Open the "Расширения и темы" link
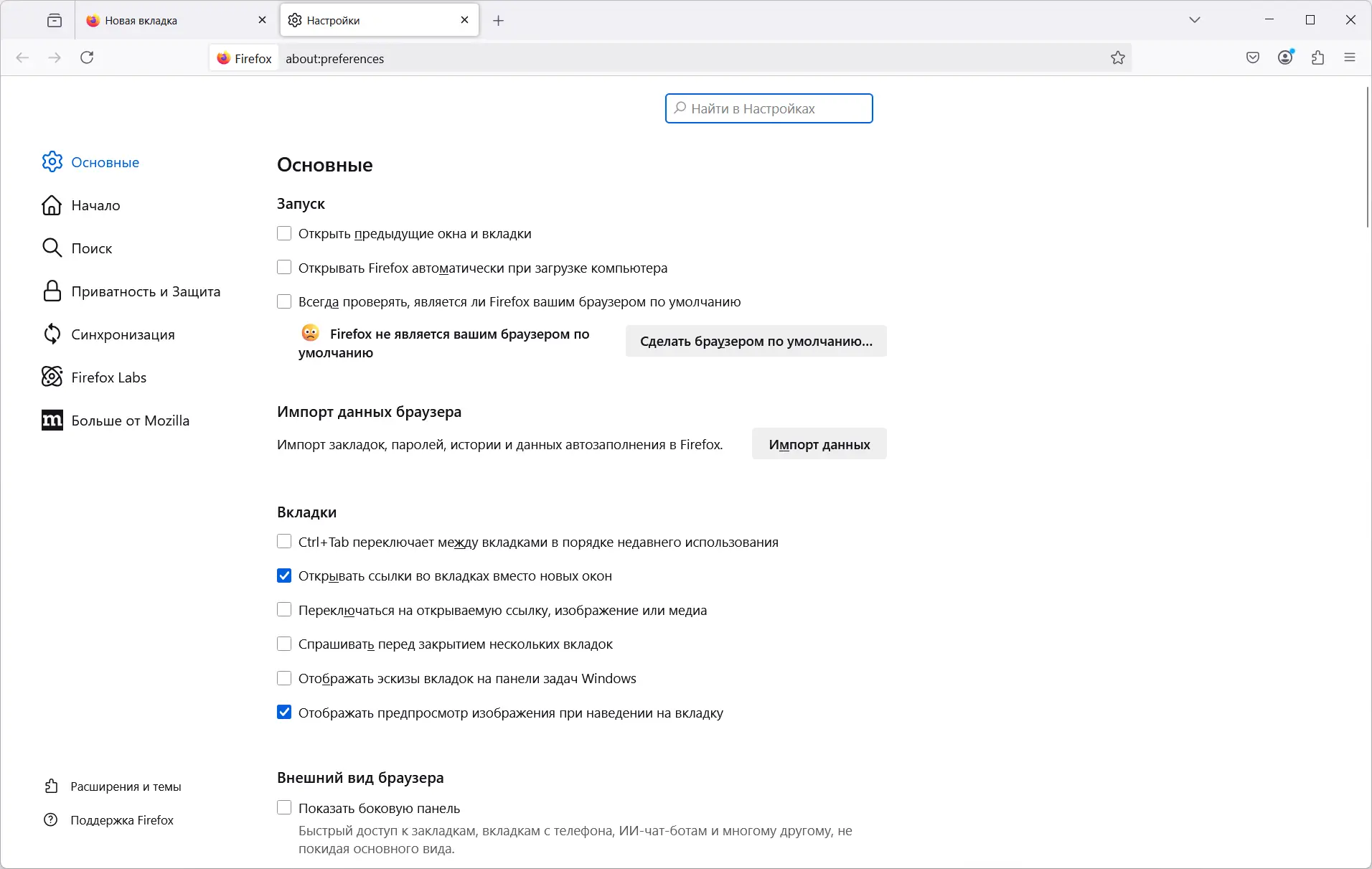The width and height of the screenshot is (1372, 869). pyautogui.click(x=126, y=786)
